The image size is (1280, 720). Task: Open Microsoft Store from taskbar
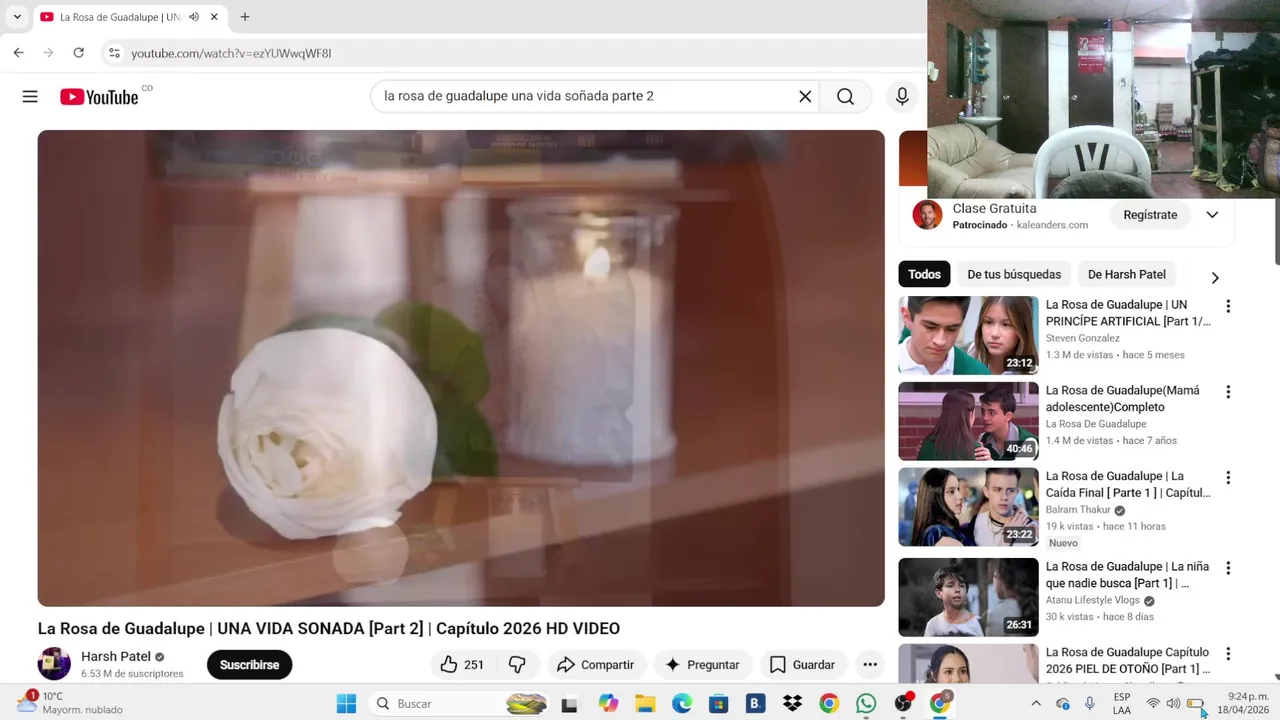point(718,704)
